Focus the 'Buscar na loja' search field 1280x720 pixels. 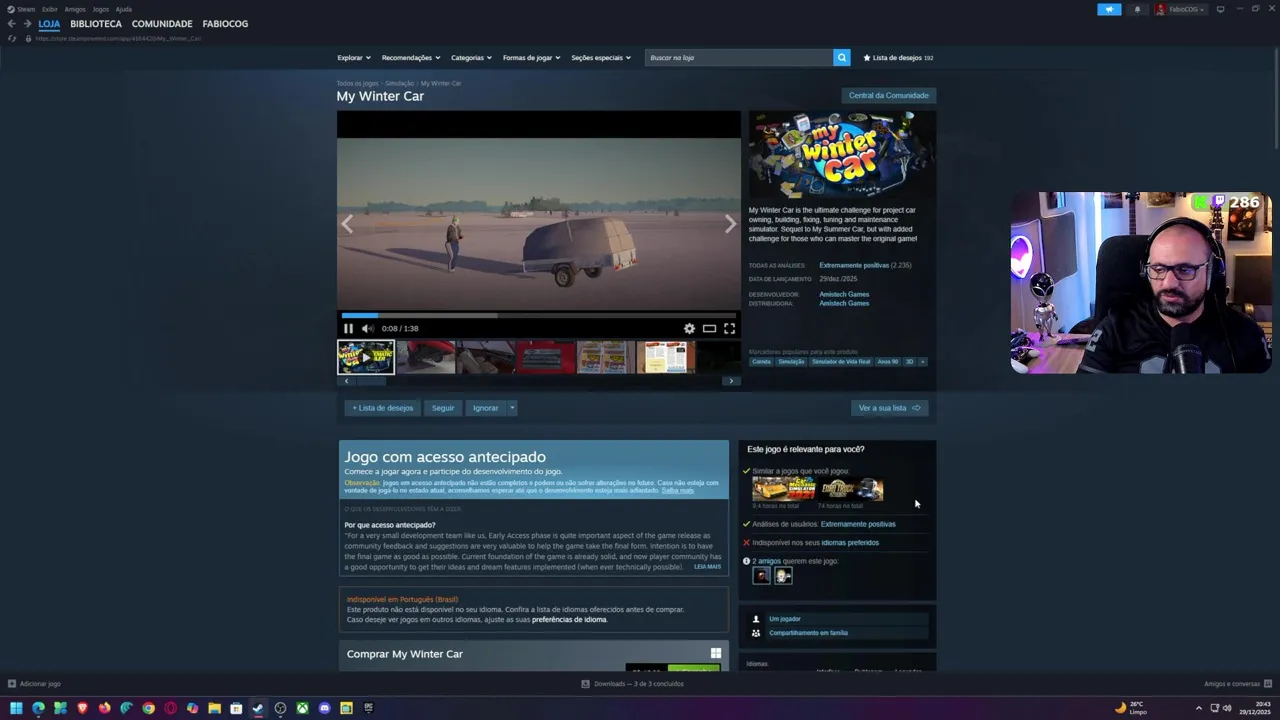[x=739, y=57]
